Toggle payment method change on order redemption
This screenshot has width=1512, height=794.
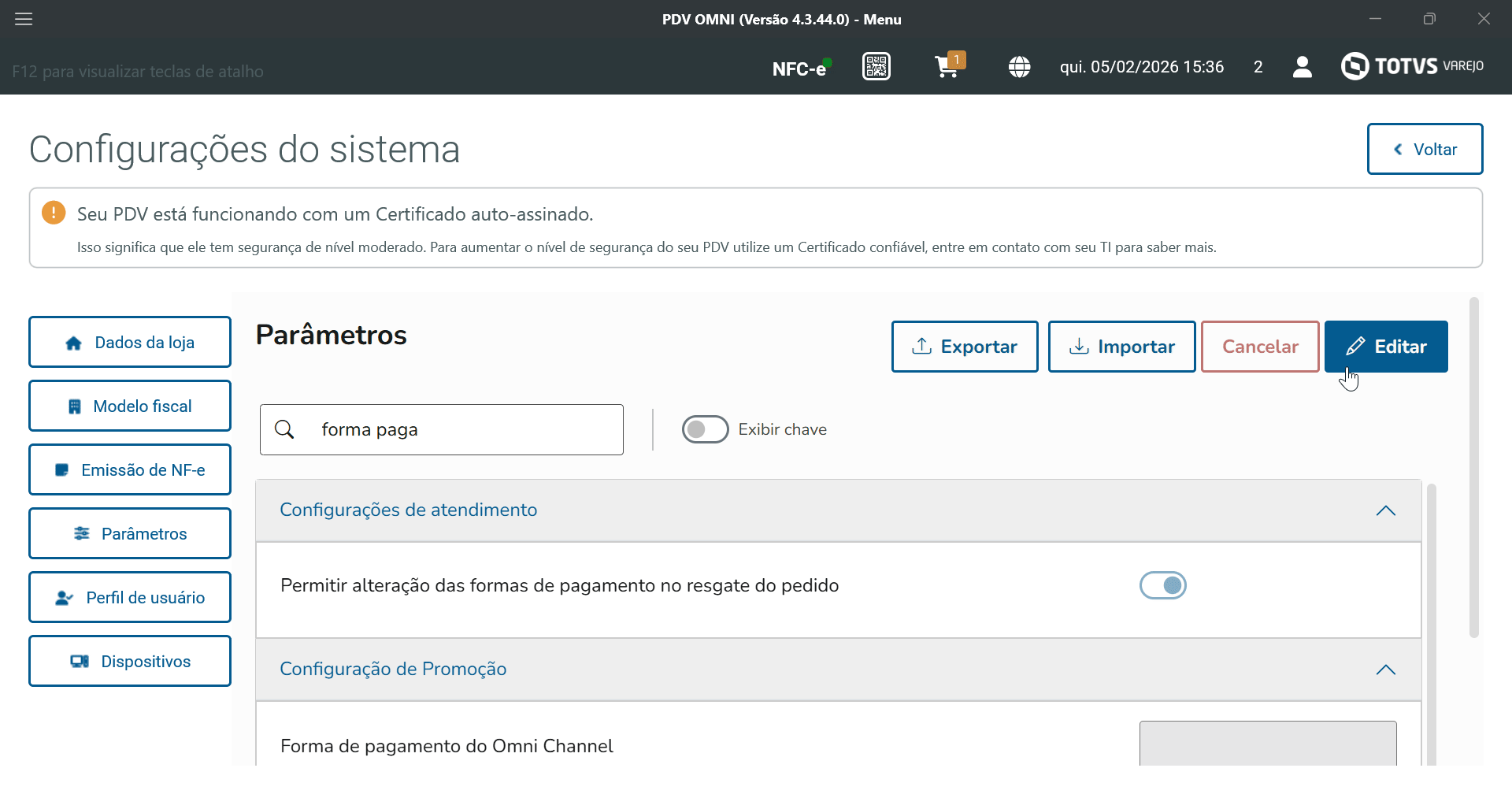tap(1162, 585)
